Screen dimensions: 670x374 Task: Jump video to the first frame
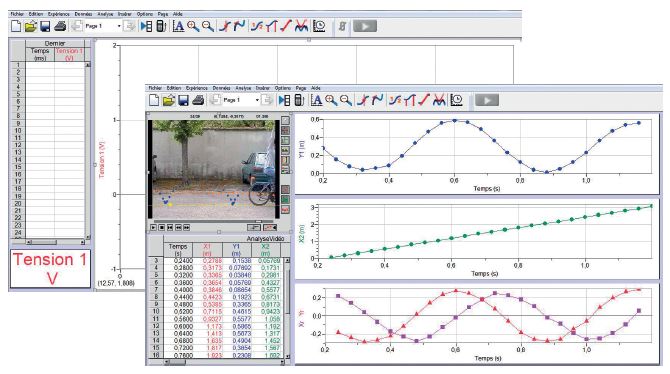click(170, 228)
